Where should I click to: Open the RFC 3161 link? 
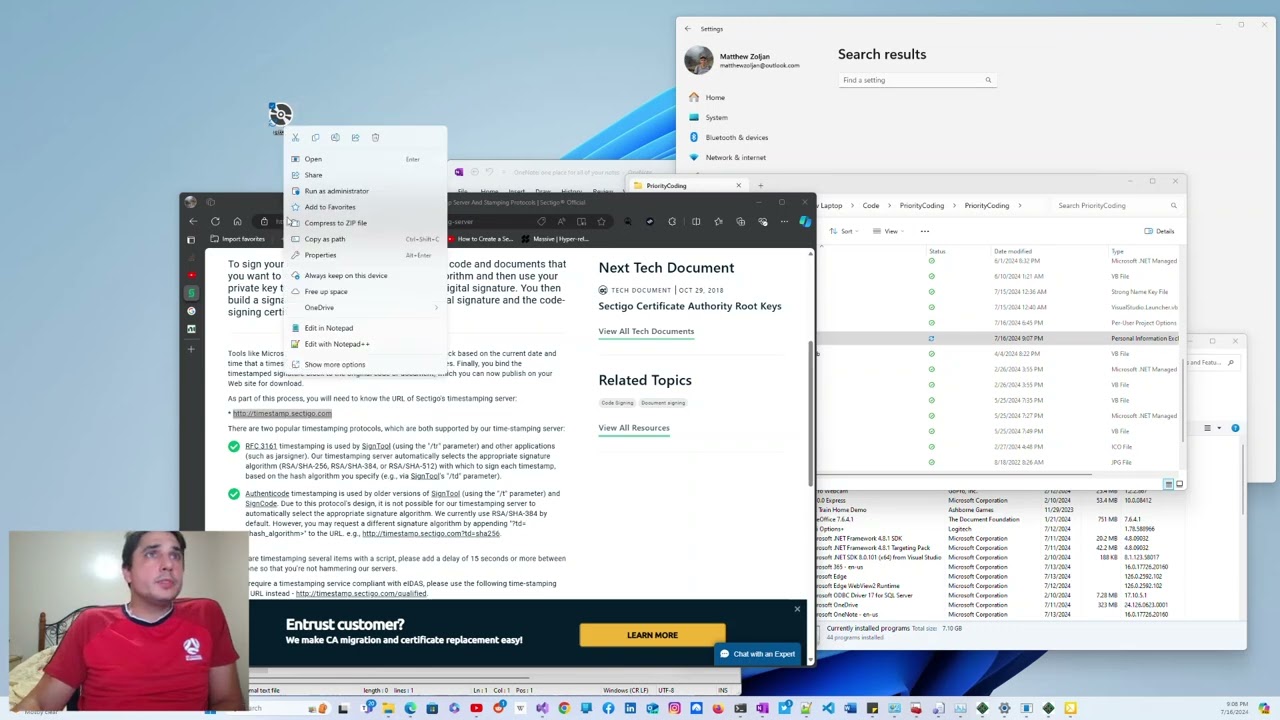[261, 446]
